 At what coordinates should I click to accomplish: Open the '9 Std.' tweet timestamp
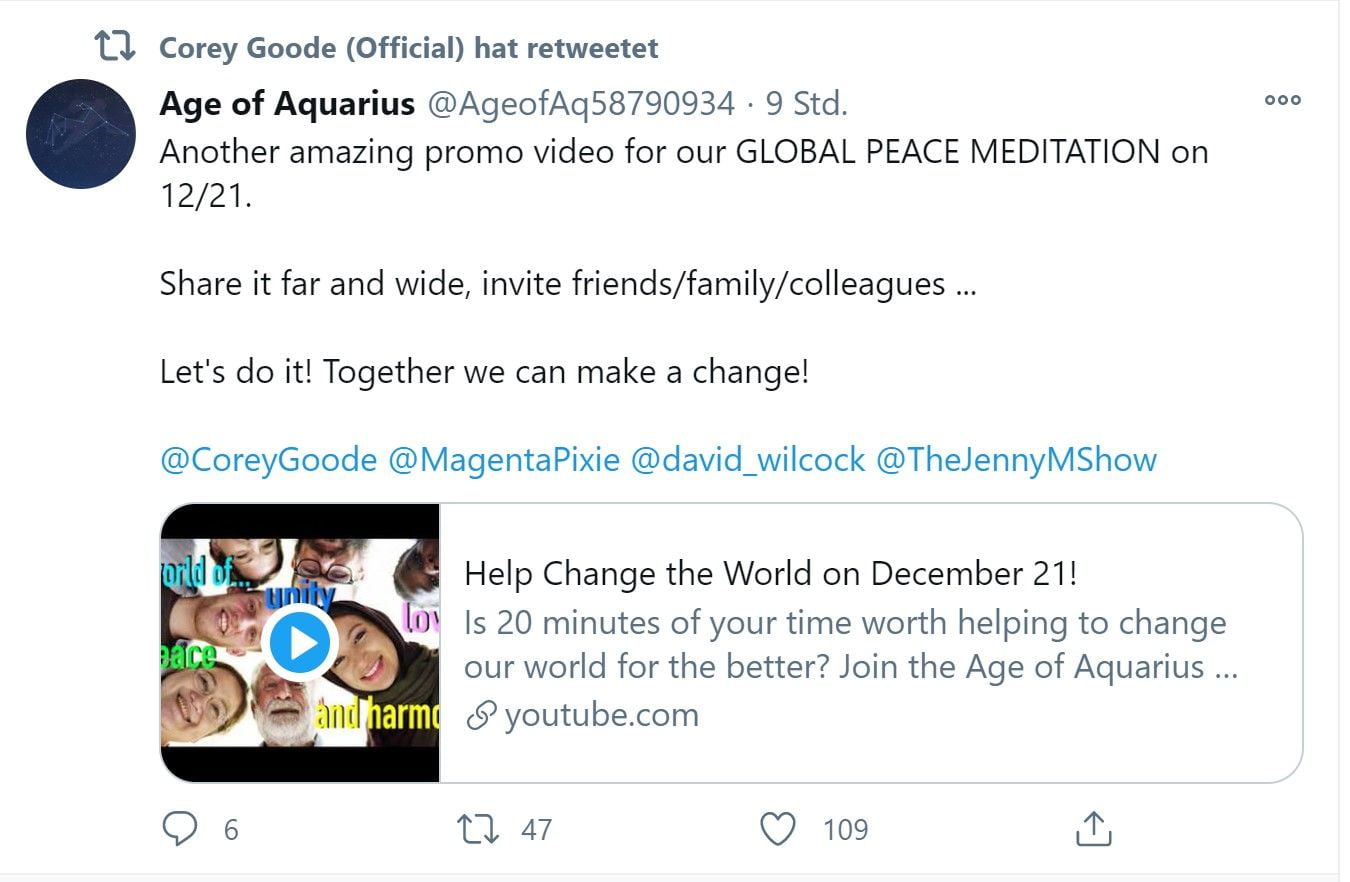pos(806,103)
